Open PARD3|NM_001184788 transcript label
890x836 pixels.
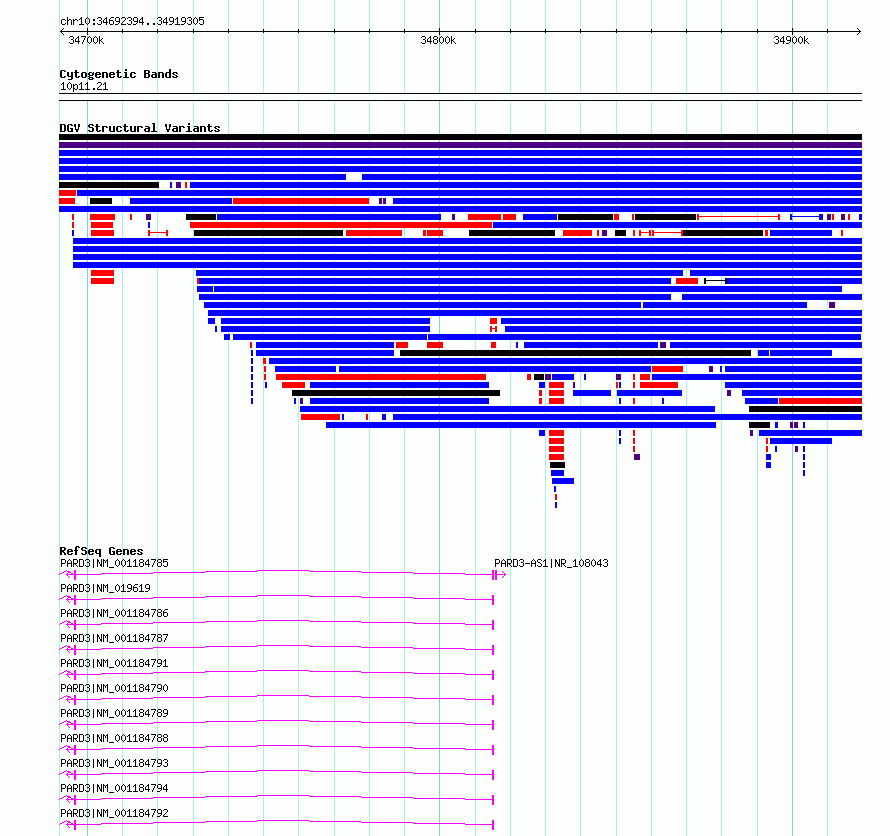click(x=114, y=738)
